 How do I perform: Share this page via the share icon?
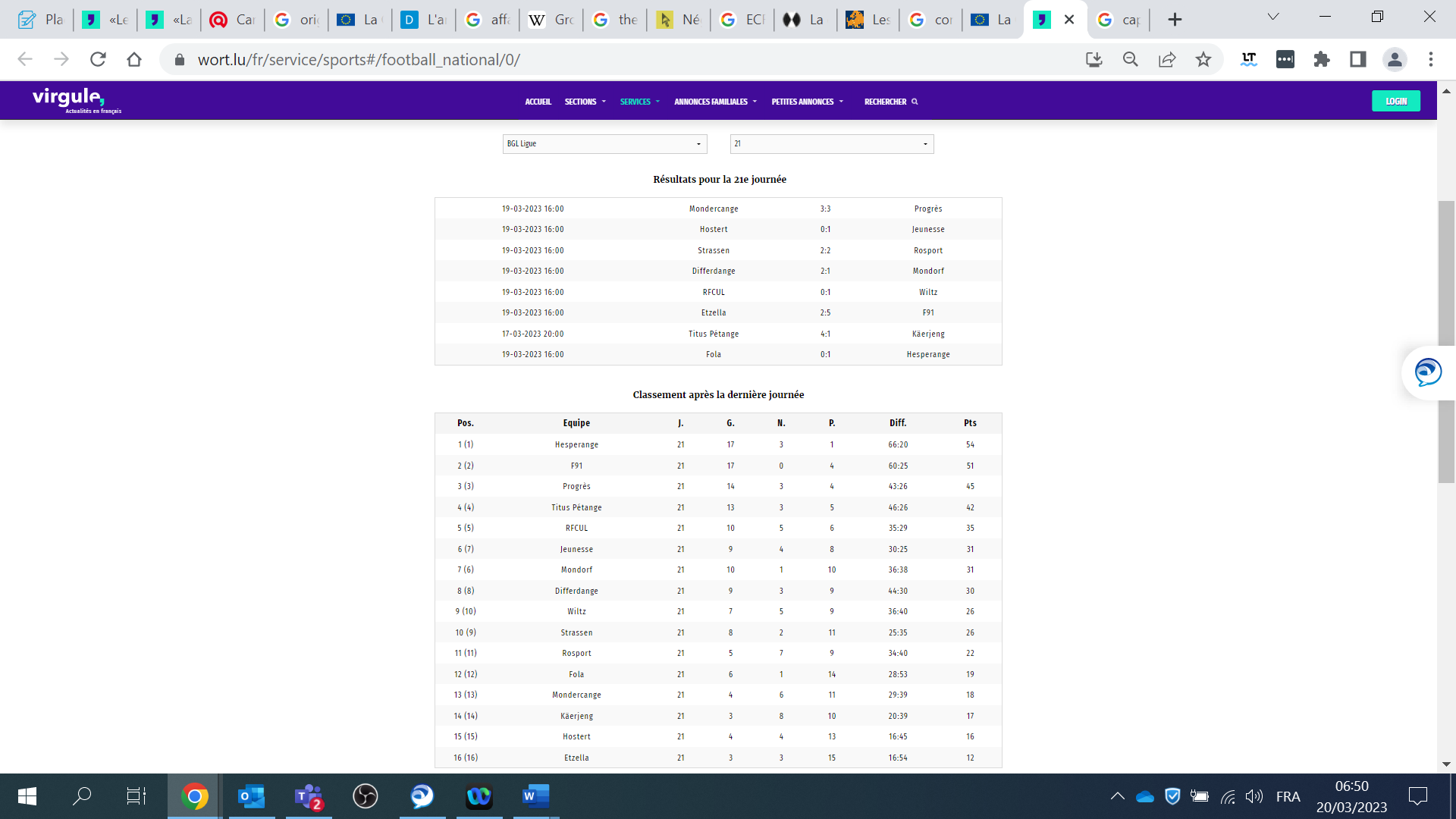coord(1167,59)
